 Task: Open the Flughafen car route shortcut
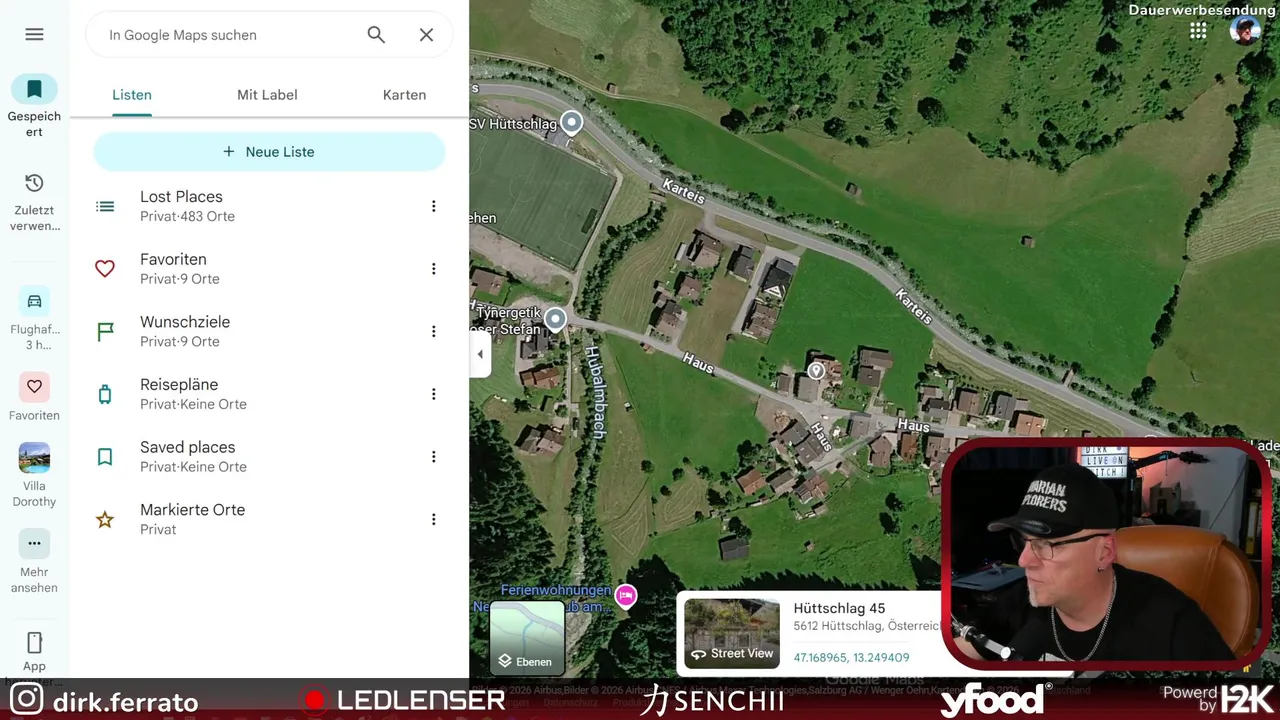(34, 301)
